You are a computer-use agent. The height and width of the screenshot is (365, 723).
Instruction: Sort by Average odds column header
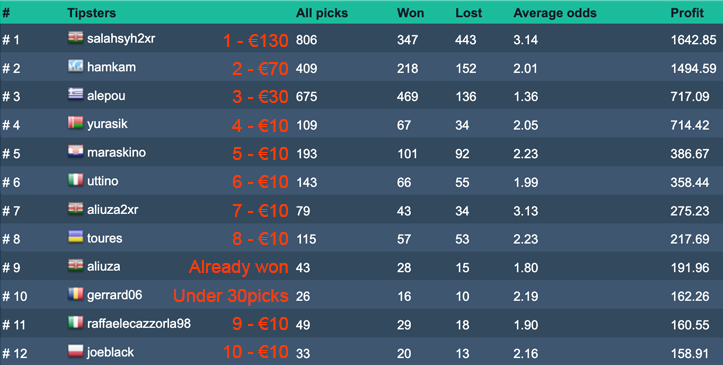click(x=555, y=13)
